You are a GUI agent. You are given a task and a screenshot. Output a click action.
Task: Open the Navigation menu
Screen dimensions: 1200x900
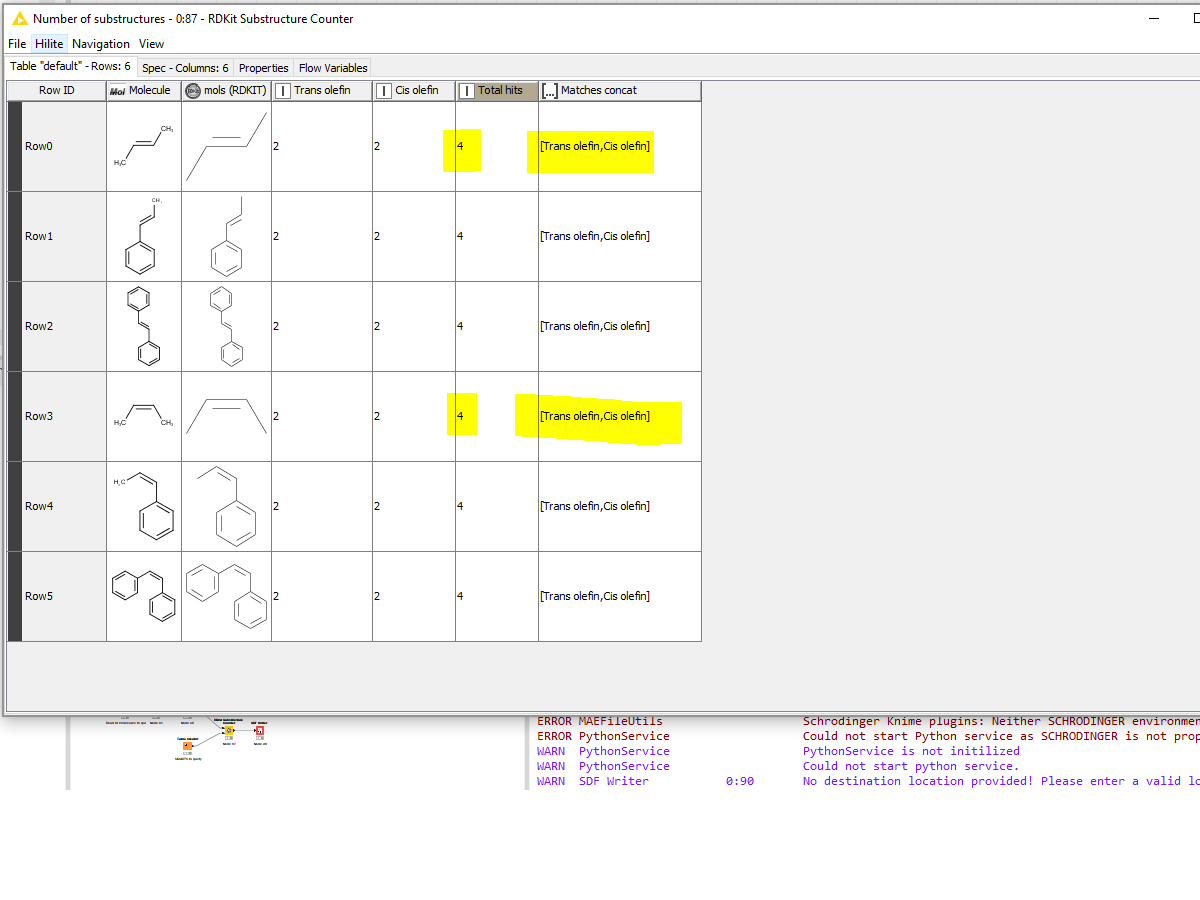(101, 44)
